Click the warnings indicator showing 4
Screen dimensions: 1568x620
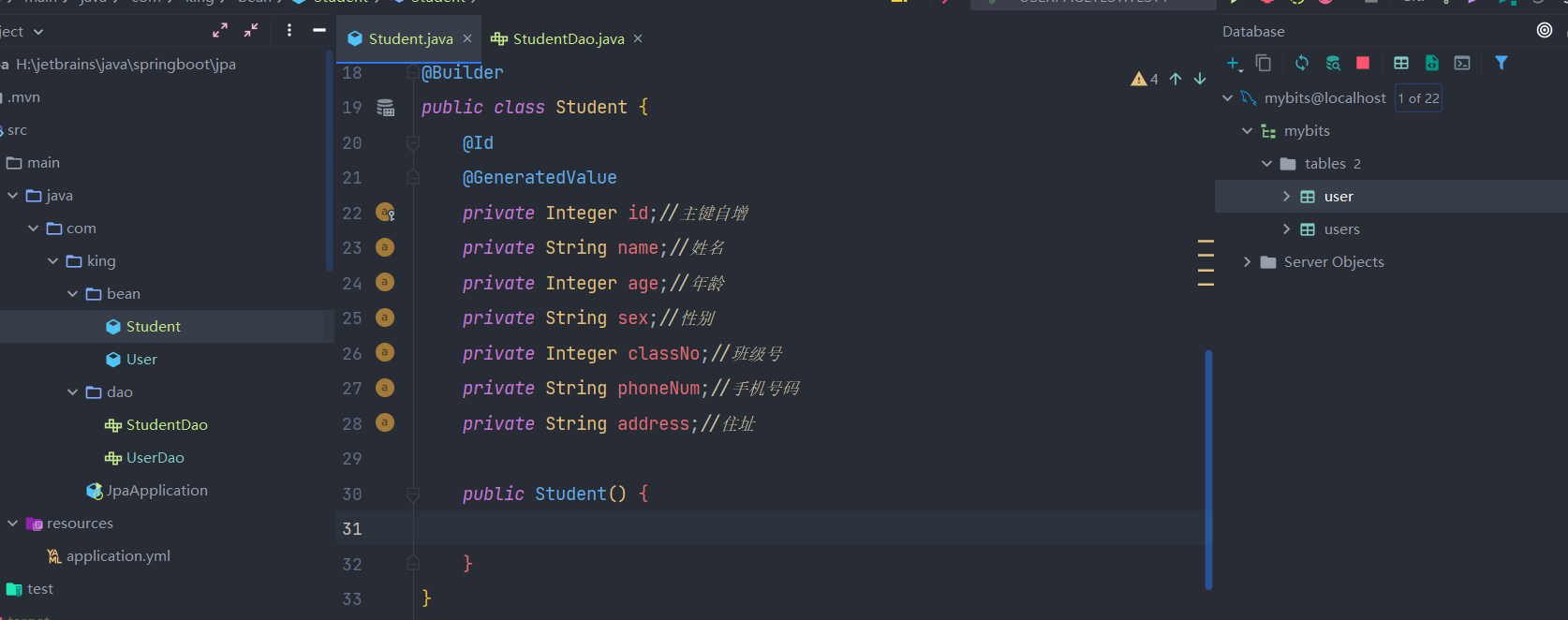coord(1145,79)
